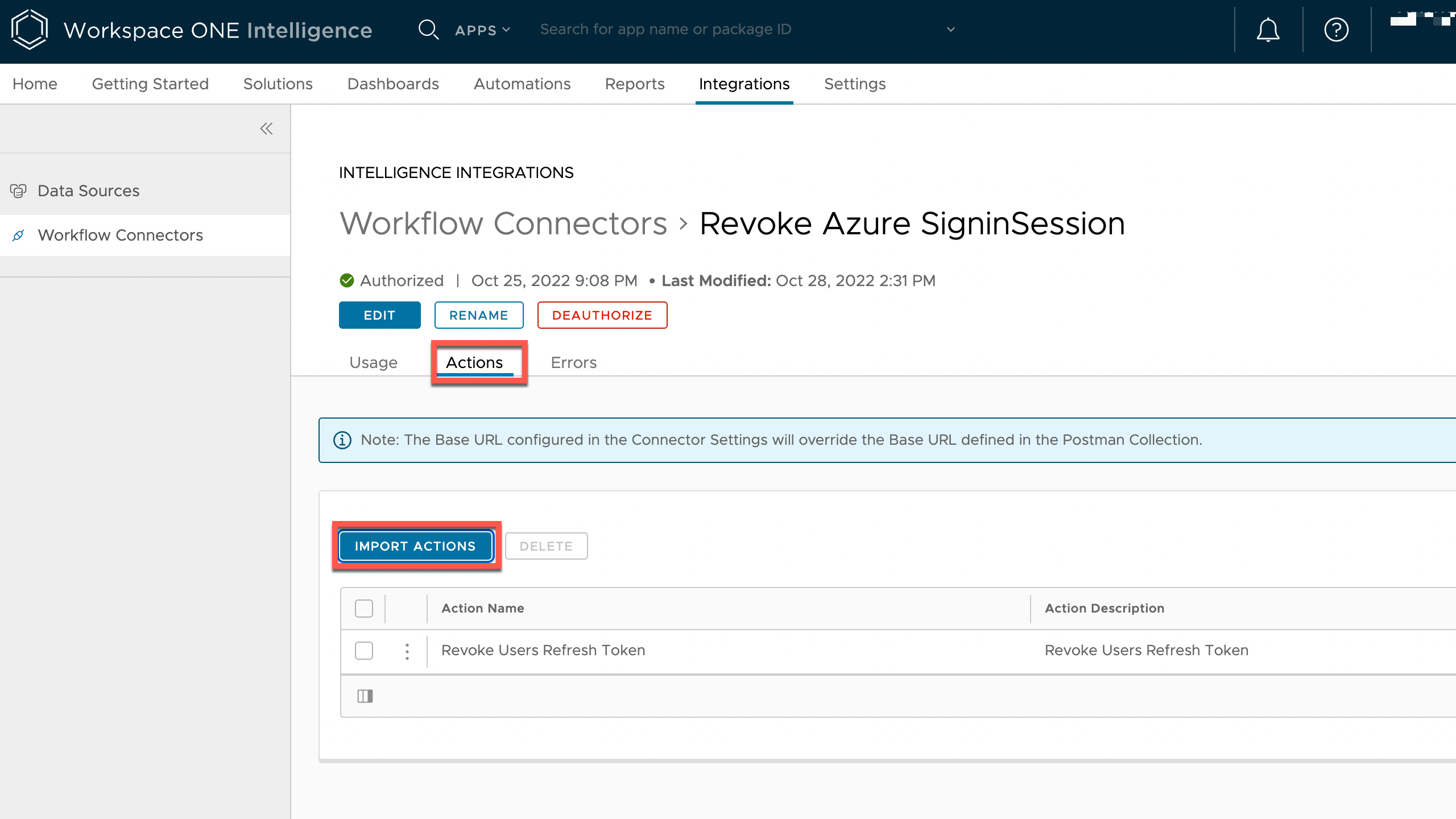The image size is (1456, 819).
Task: Check the Revoke Users Refresh Token row checkbox
Action: click(x=364, y=651)
